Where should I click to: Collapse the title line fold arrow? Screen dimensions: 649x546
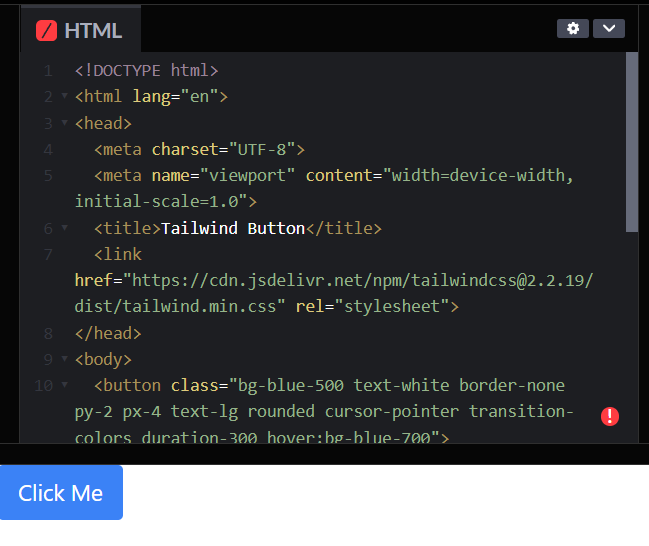pyautogui.click(x=65, y=228)
